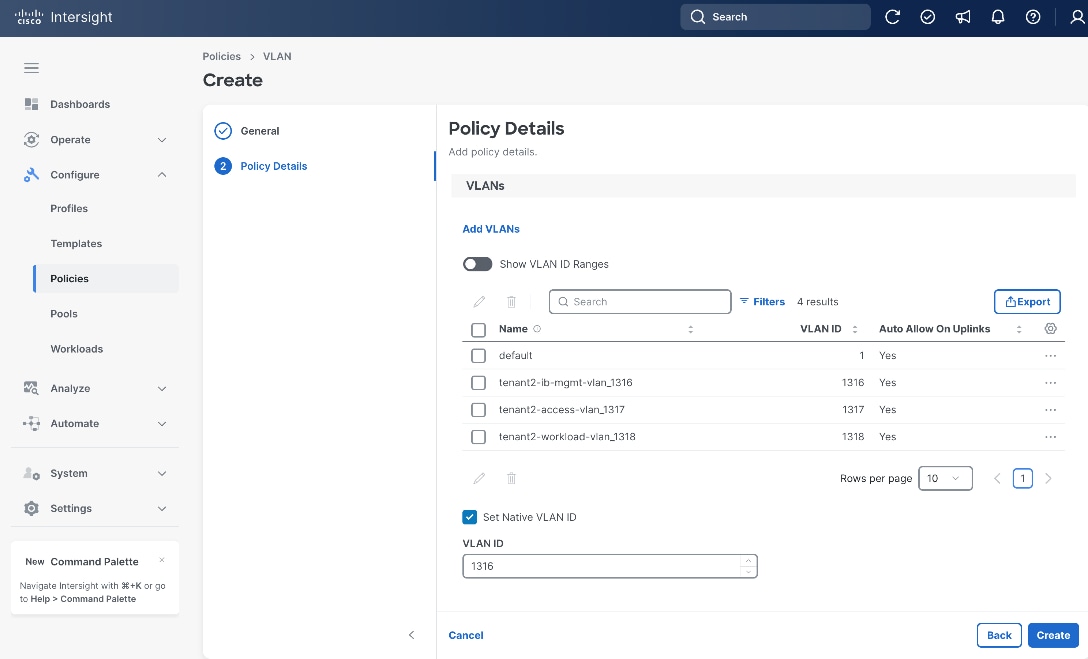Open row actions for tenant2-access-vlan_1317

(1051, 410)
